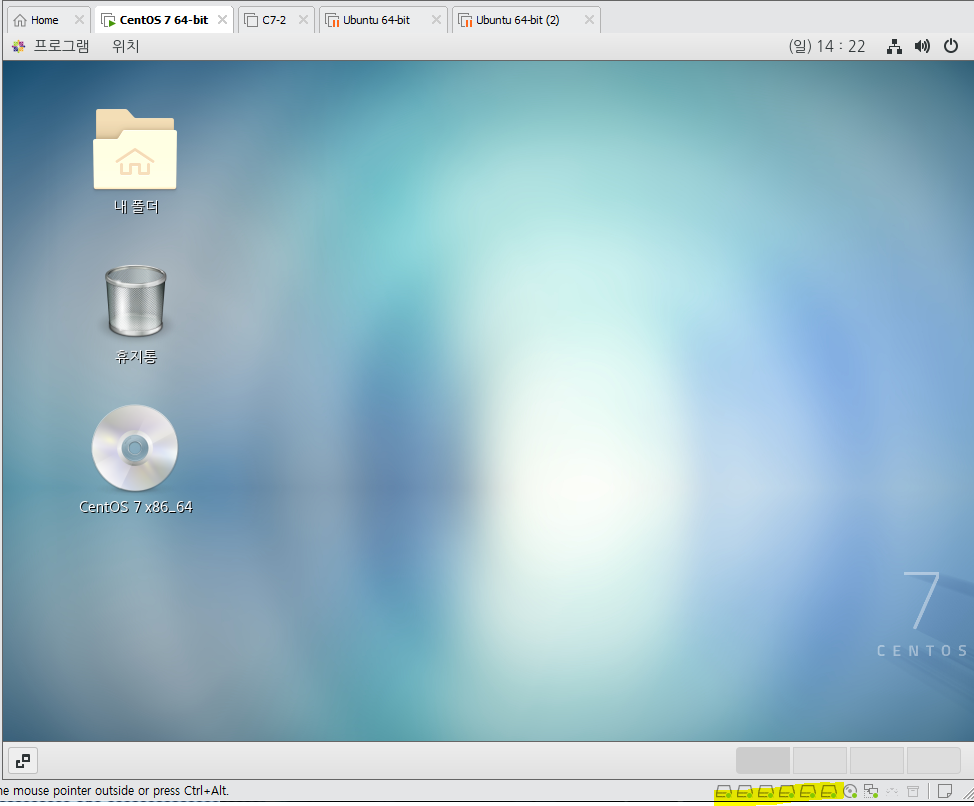This screenshot has height=806, width=974.
Task: Close the C7-2 tab
Action: pyautogui.click(x=303, y=20)
